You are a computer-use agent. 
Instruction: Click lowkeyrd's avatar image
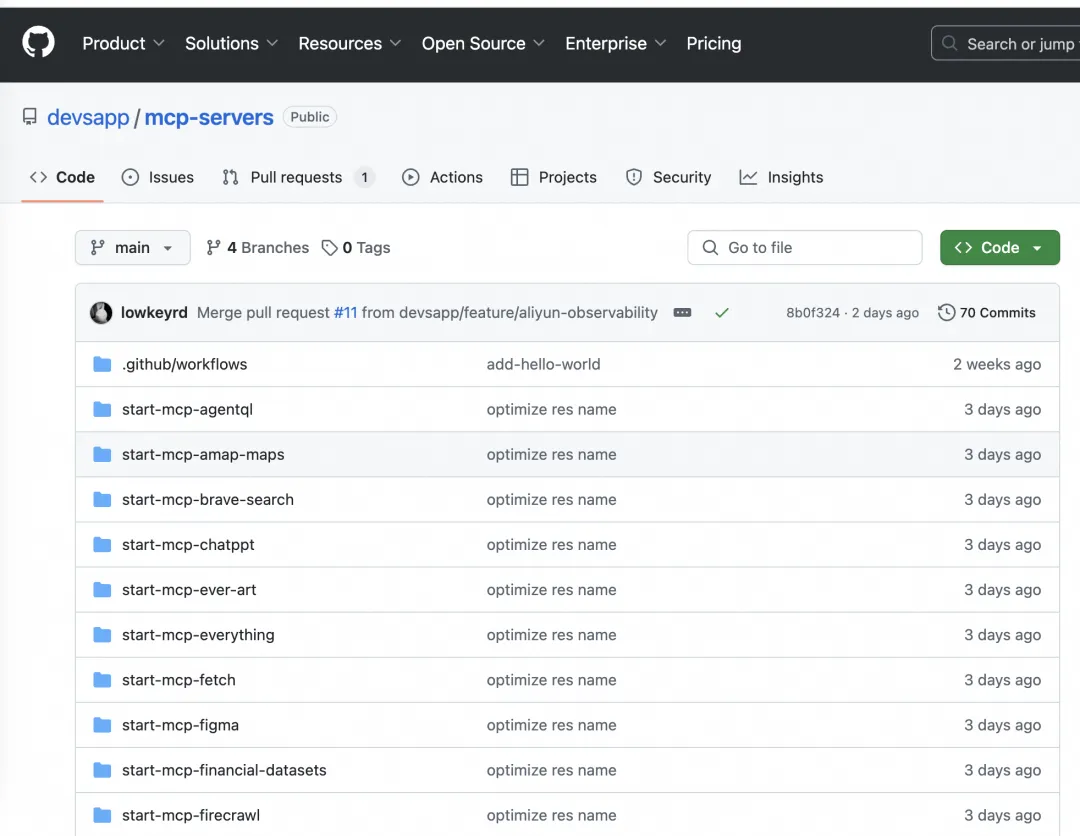[101, 313]
